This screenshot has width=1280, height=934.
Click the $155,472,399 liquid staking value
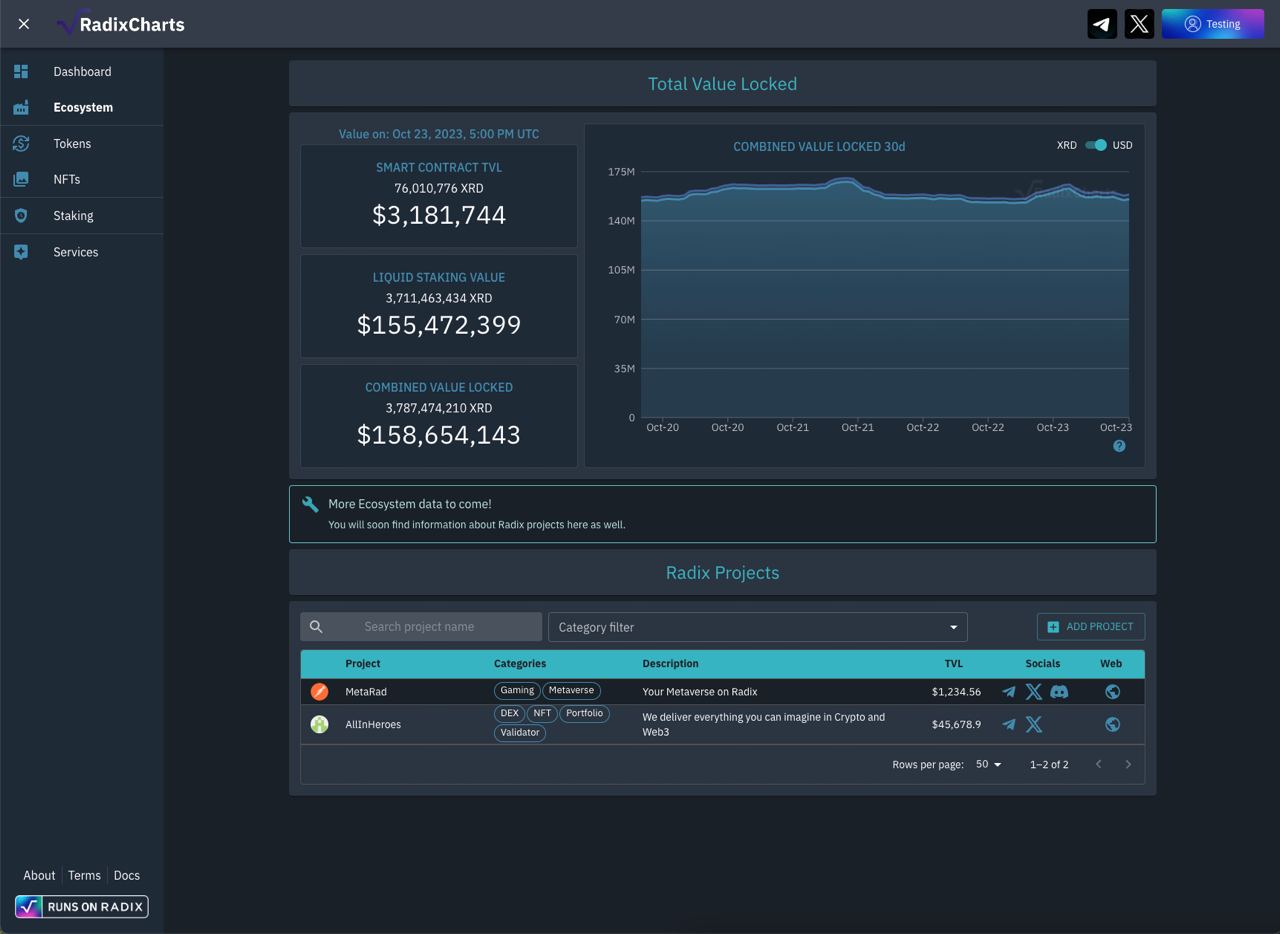pyautogui.click(x=439, y=325)
